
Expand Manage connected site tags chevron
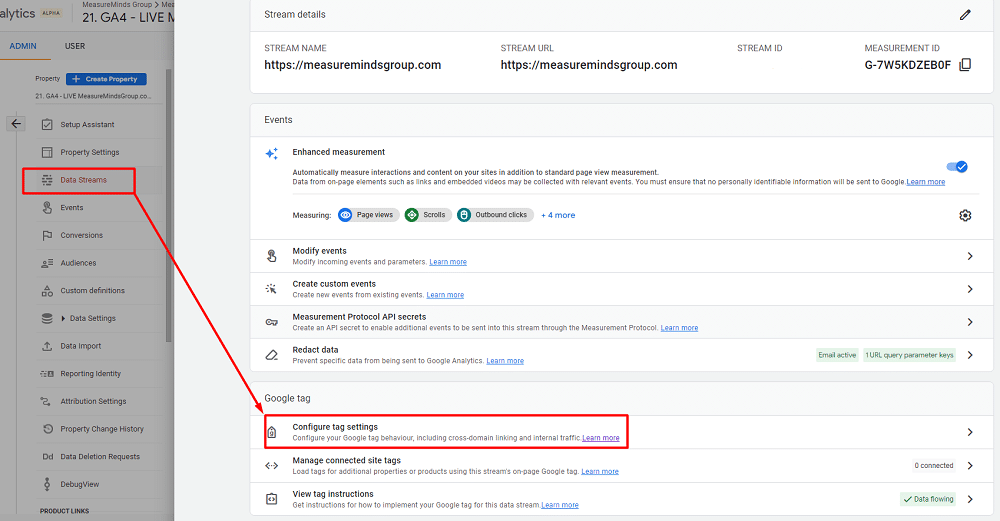pyautogui.click(x=970, y=466)
